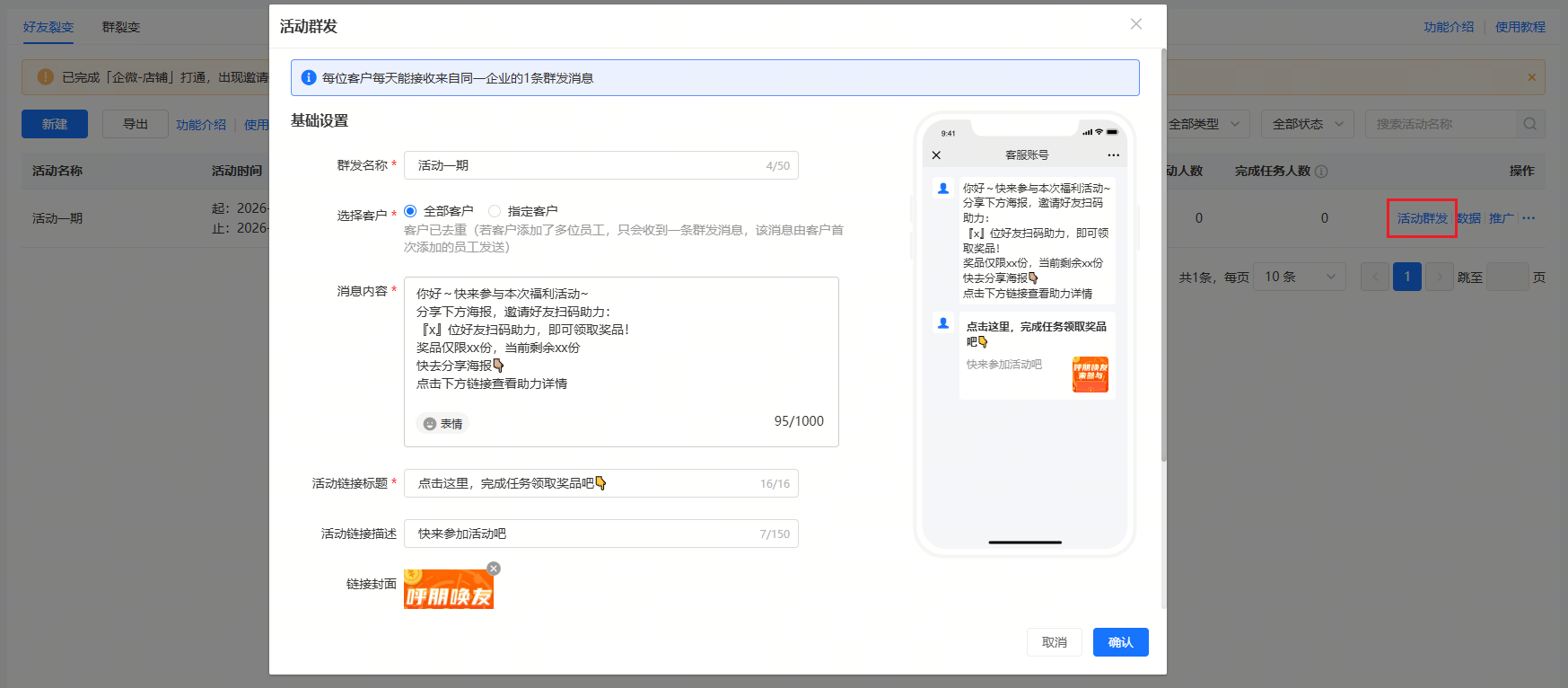The image size is (1568, 688).
Task: Select the 全部客户 radio option
Action: [410, 211]
